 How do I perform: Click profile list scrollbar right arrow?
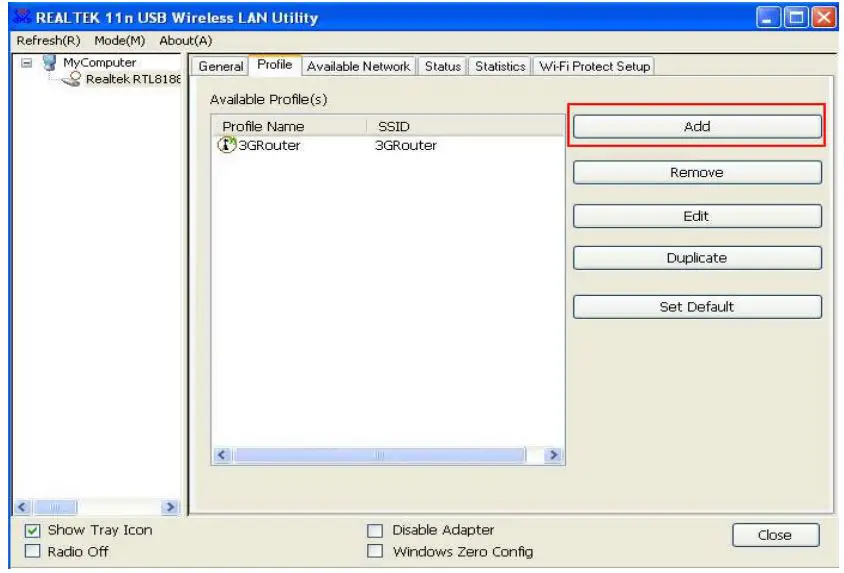click(x=553, y=455)
